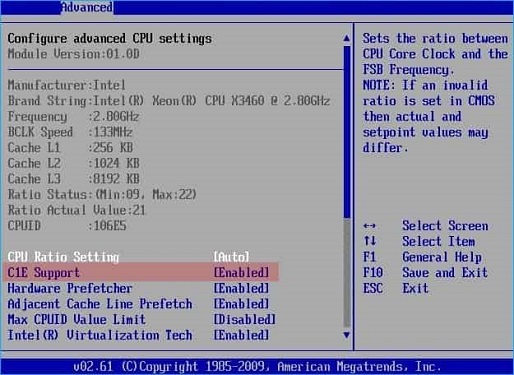Image resolution: width=514 pixels, height=375 pixels.
Task: Click CPUID 106E5 line
Action: [x=67, y=226]
